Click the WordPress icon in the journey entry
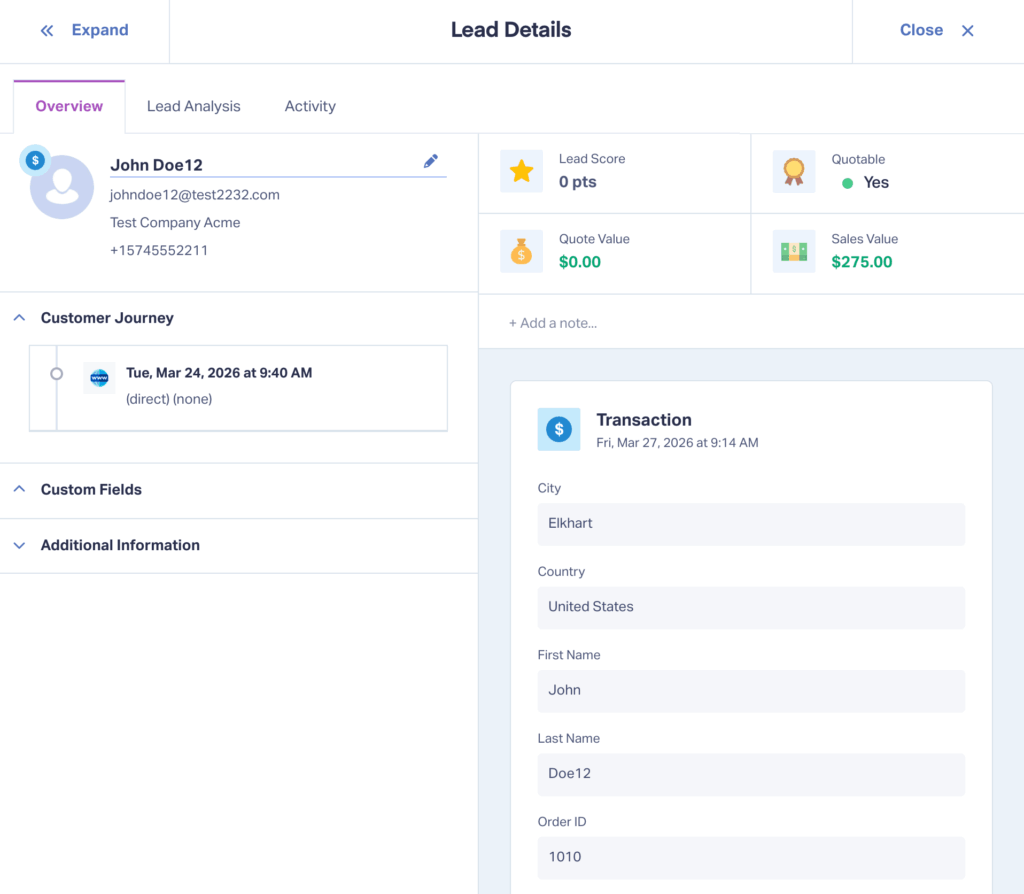1024x894 pixels. tap(99, 378)
